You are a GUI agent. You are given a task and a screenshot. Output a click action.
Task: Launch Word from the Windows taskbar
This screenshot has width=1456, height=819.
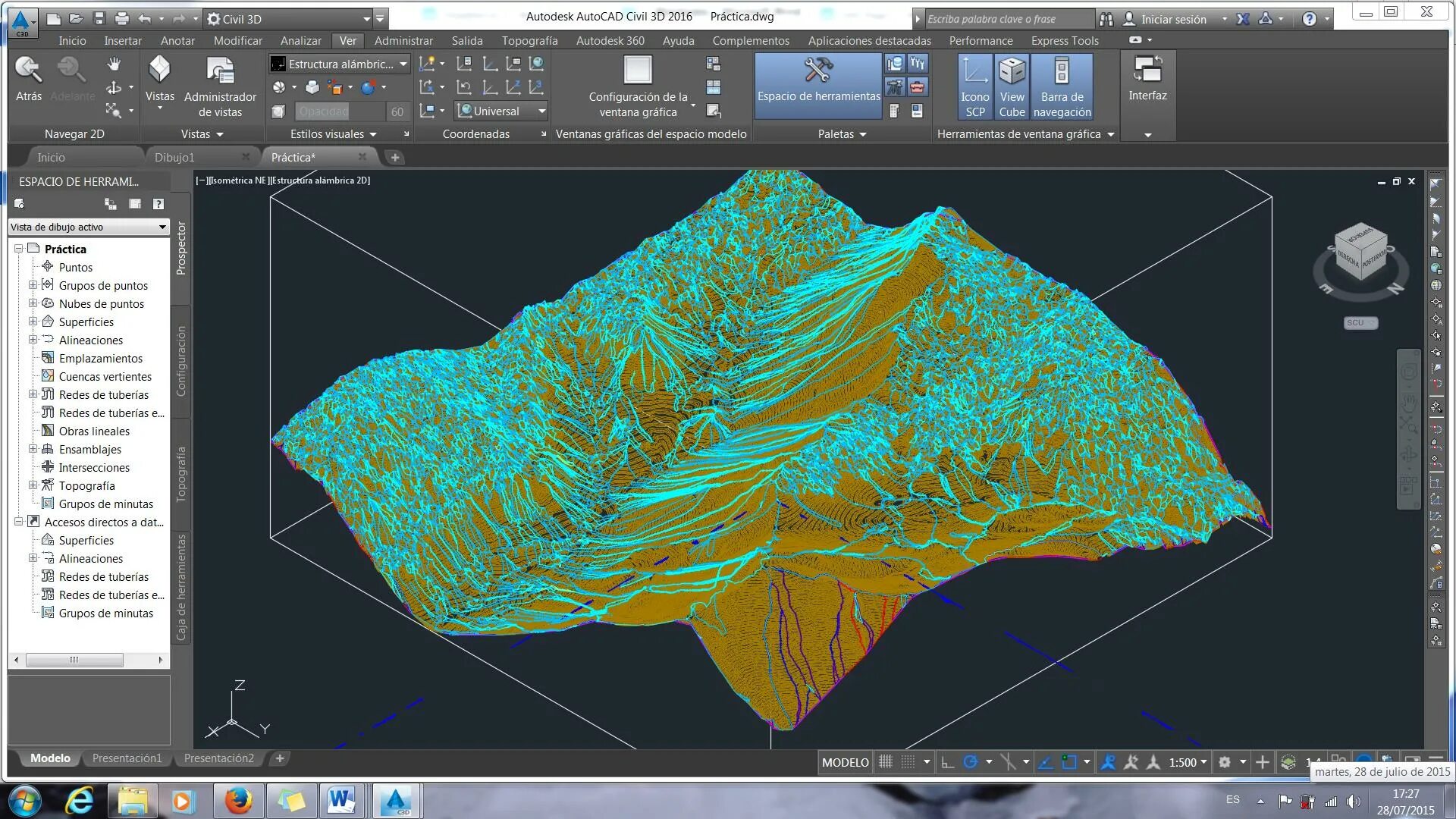click(x=342, y=800)
